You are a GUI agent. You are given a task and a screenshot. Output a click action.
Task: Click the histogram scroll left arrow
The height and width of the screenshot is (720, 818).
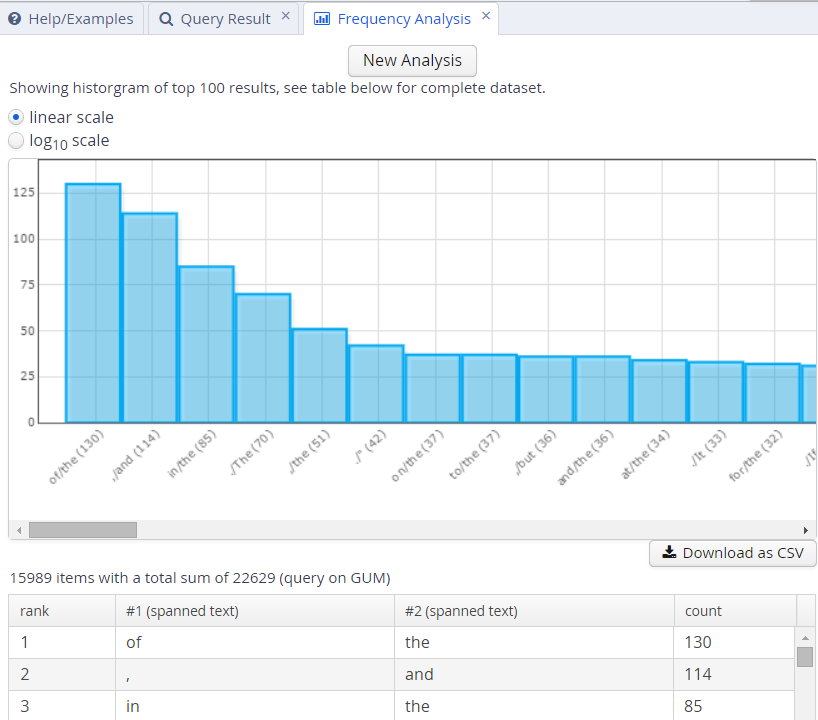[x=17, y=530]
